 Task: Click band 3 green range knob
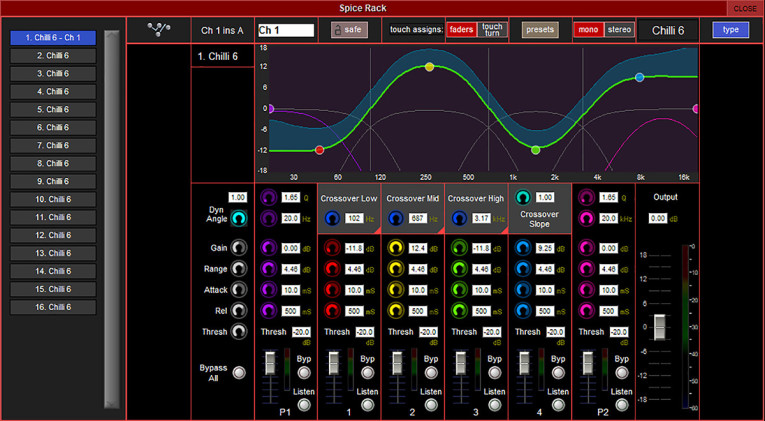coord(459,269)
